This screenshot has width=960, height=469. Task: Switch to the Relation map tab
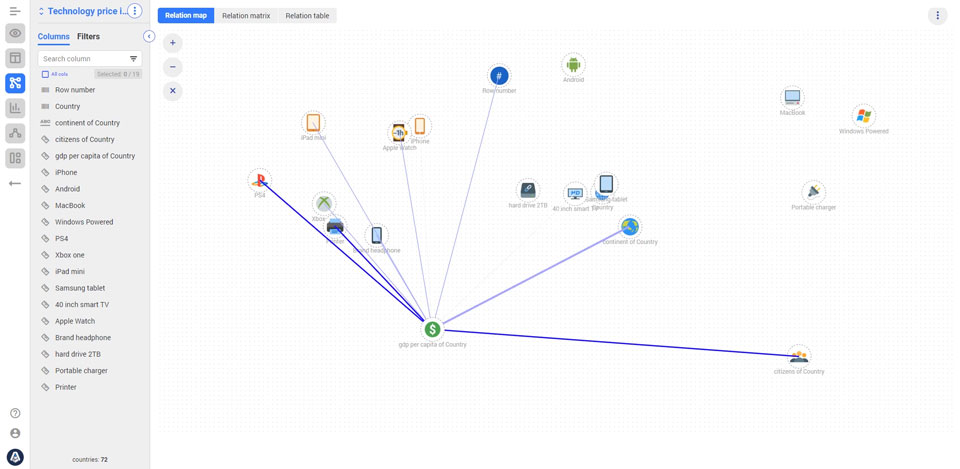click(x=186, y=16)
